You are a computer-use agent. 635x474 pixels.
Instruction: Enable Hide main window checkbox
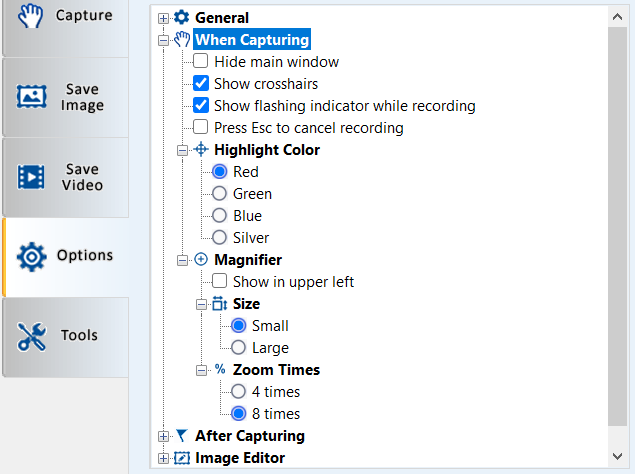(x=201, y=62)
